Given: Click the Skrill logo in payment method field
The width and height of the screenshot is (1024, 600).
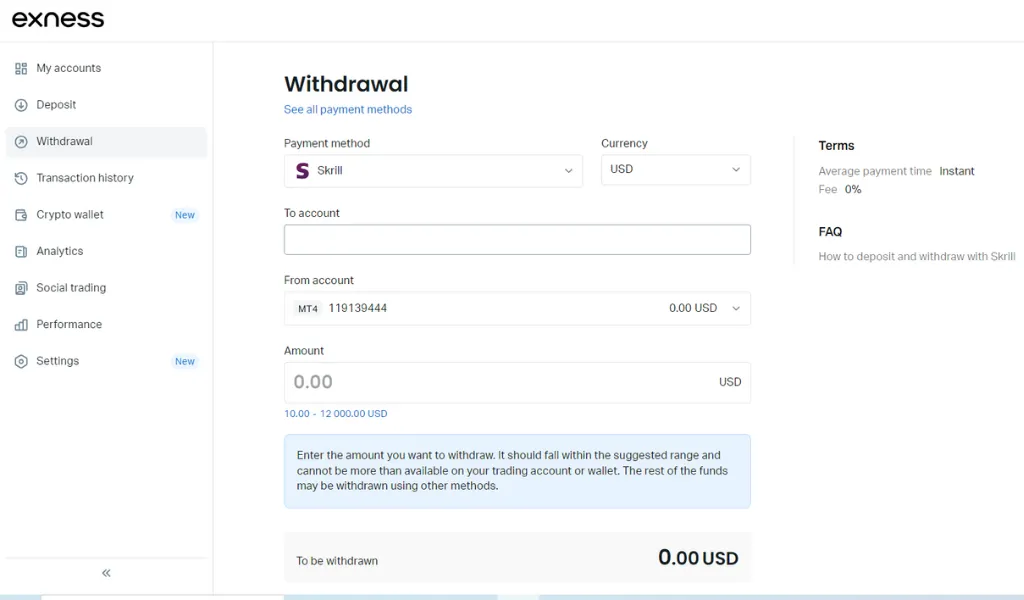Looking at the screenshot, I should click(x=302, y=170).
